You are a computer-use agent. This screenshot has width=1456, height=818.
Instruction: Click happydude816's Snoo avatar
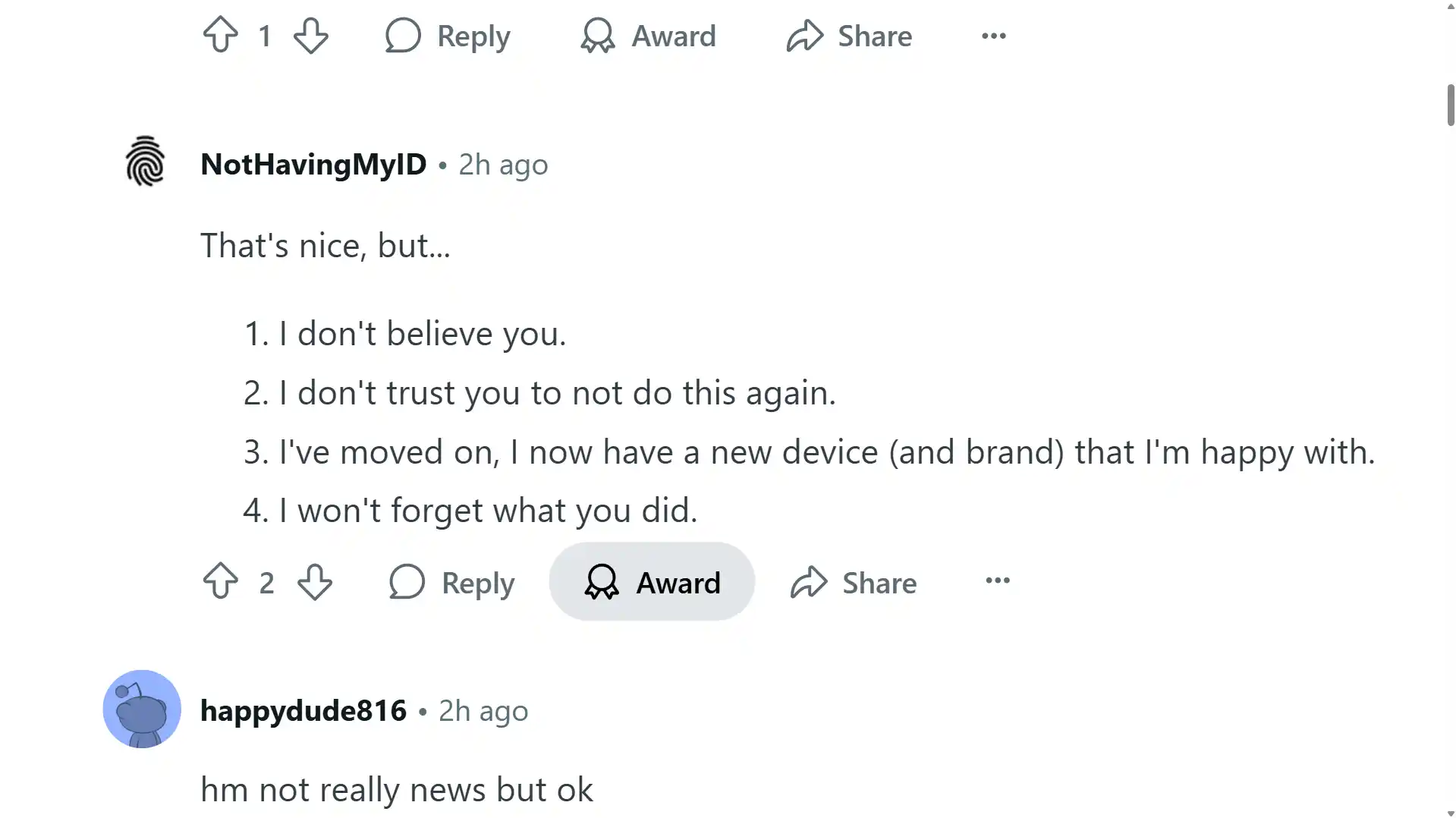[x=142, y=709]
